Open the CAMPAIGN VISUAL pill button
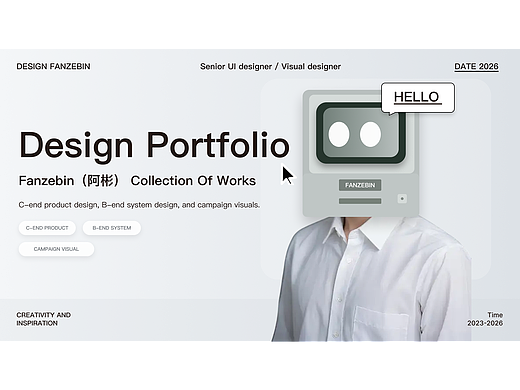This screenshot has height=390, width=520. click(56, 249)
